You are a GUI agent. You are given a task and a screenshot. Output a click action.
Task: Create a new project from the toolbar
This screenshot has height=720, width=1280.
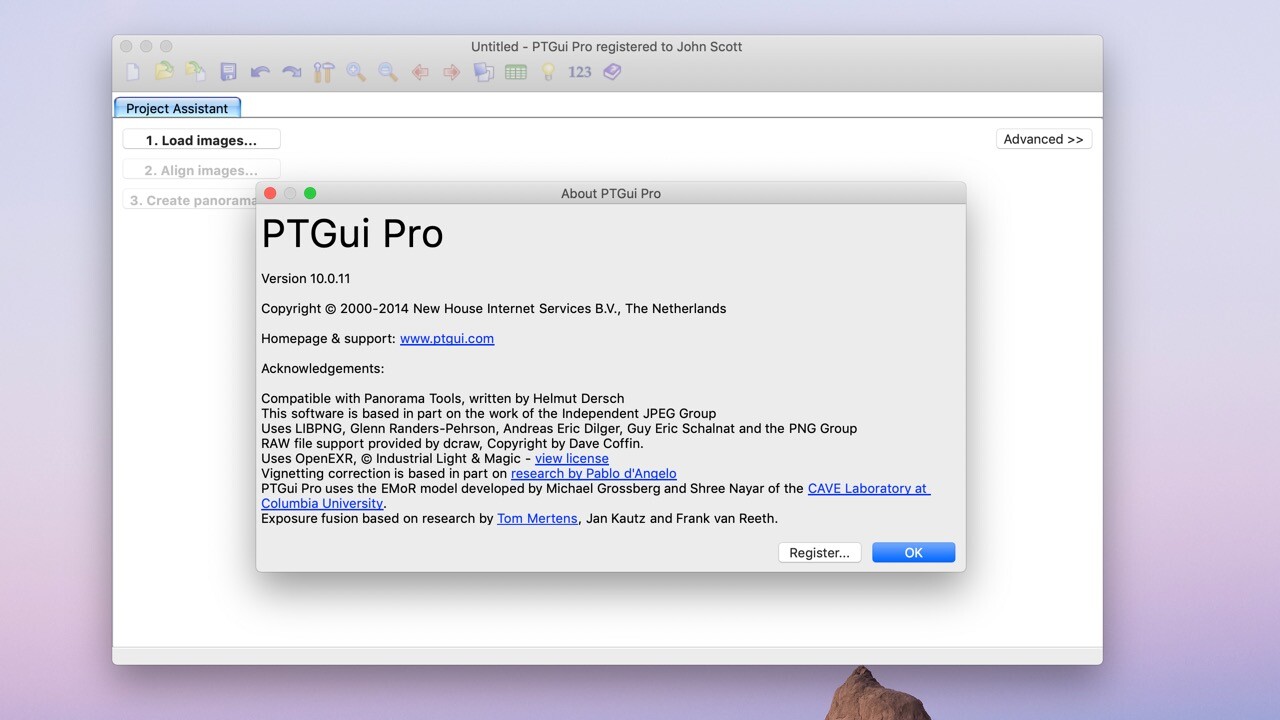pyautogui.click(x=131, y=71)
